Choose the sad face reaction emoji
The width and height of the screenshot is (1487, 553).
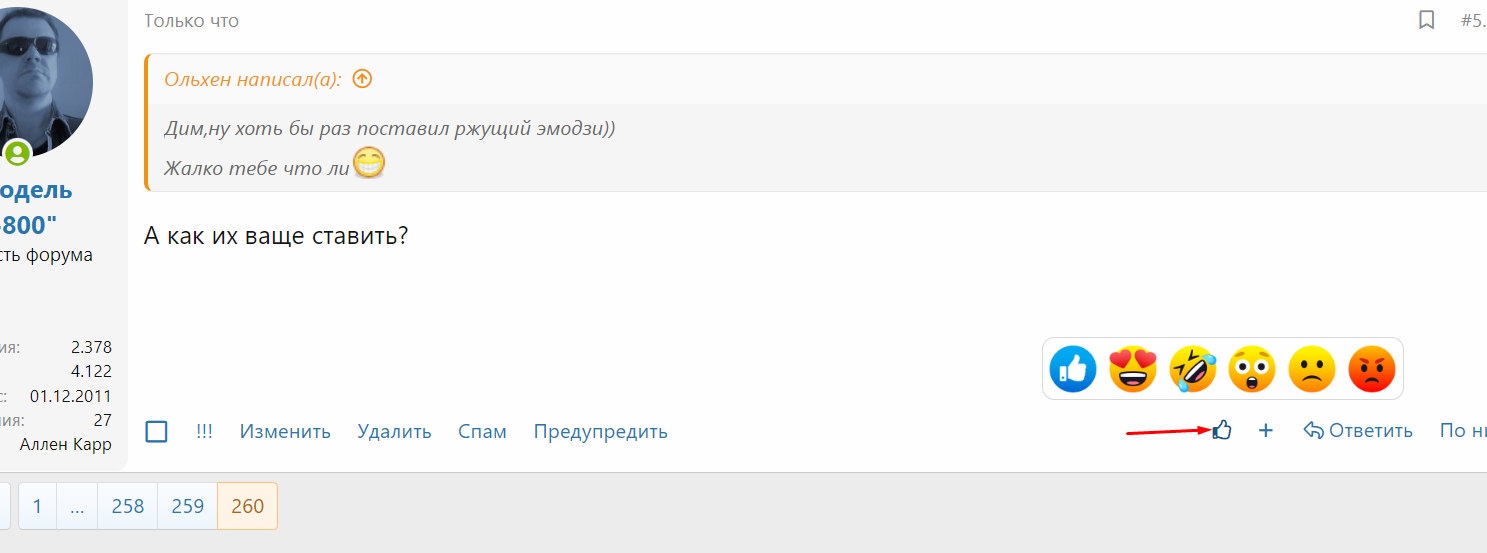click(x=1312, y=369)
